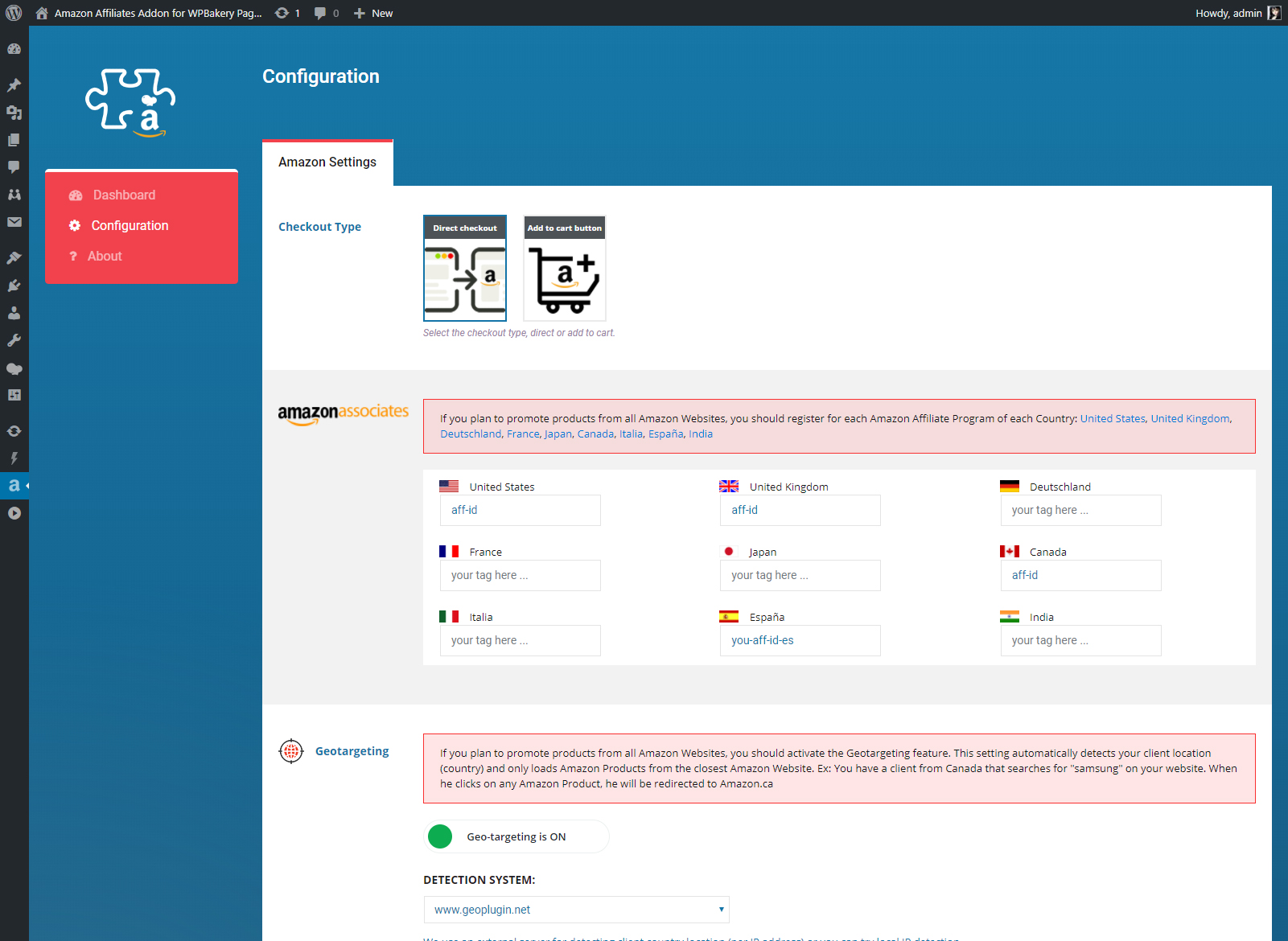Viewport: 1288px width, 941px height.
Task: Open the envelope Contact icon
Action: pyautogui.click(x=14, y=222)
